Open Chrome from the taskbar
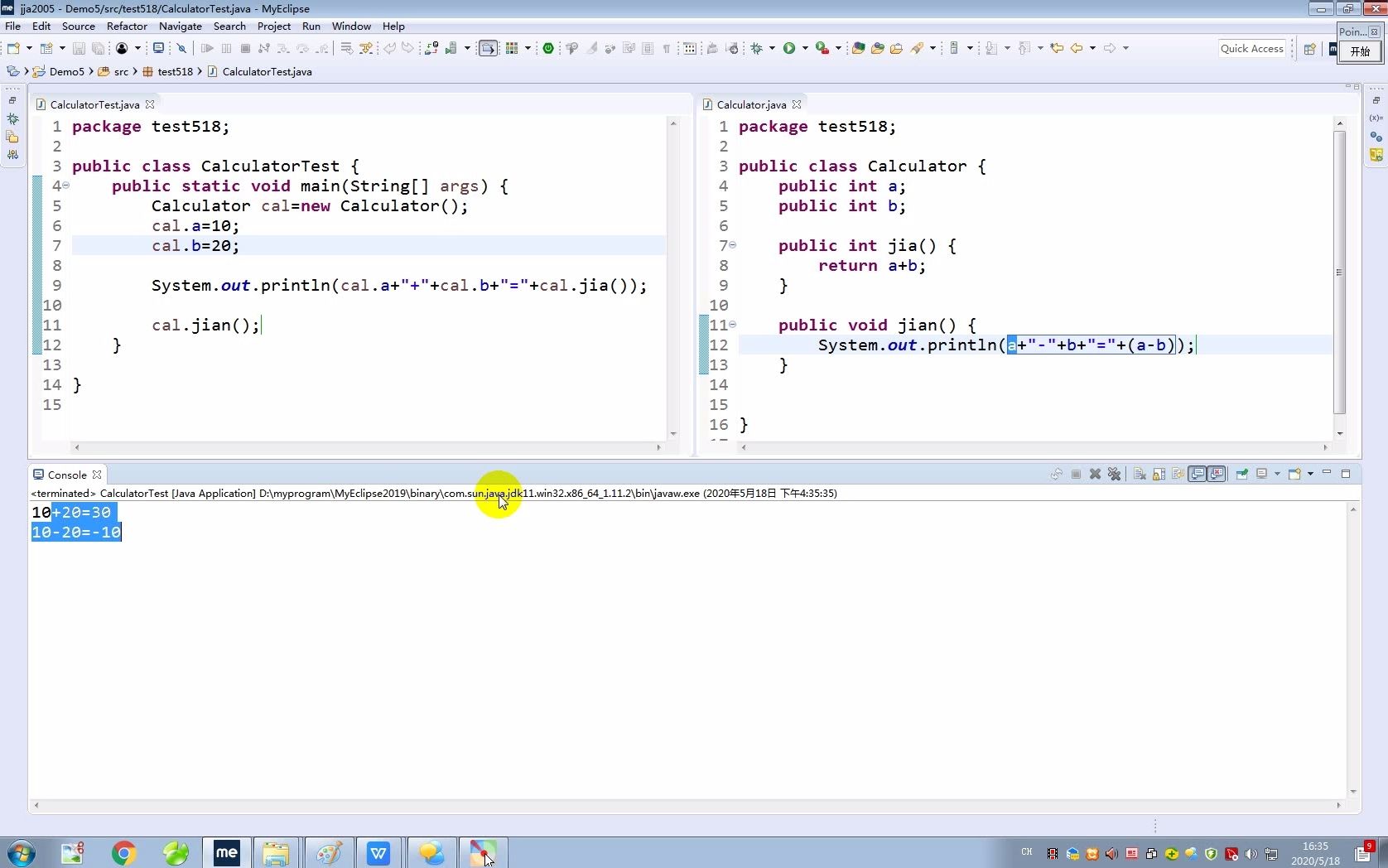 click(123, 852)
